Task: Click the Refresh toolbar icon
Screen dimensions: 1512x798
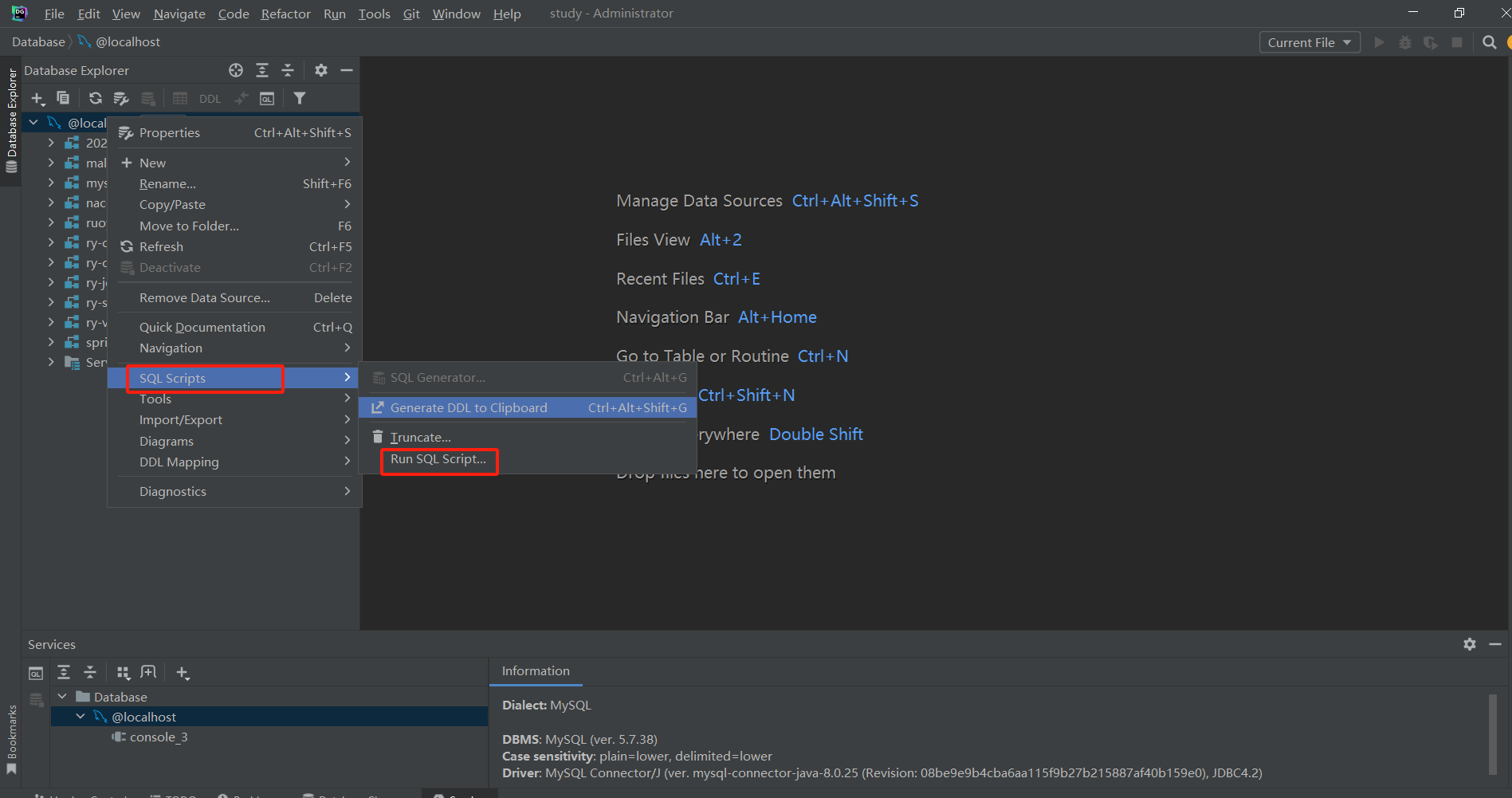Action: click(x=96, y=99)
